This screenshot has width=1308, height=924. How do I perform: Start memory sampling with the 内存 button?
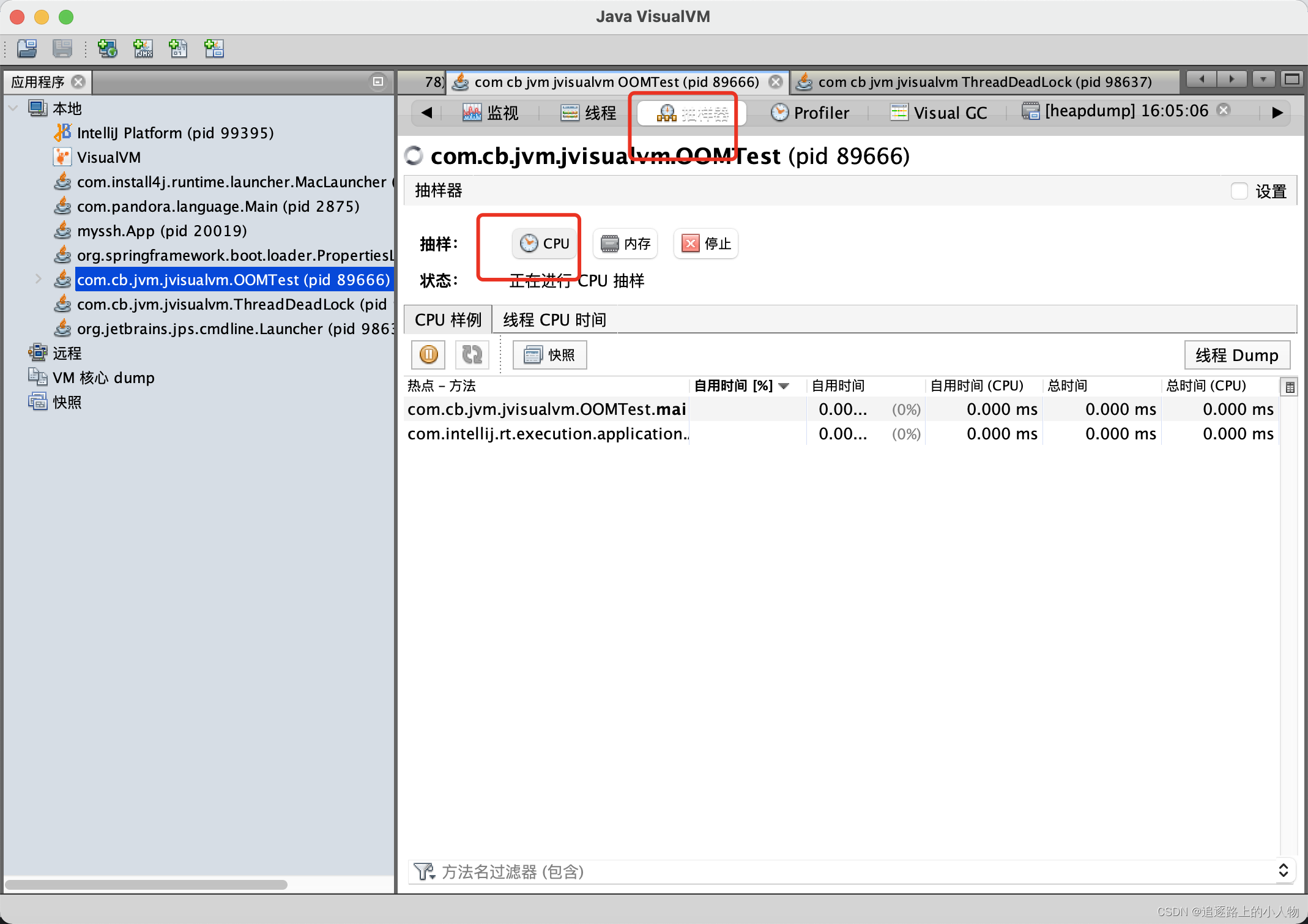point(625,244)
